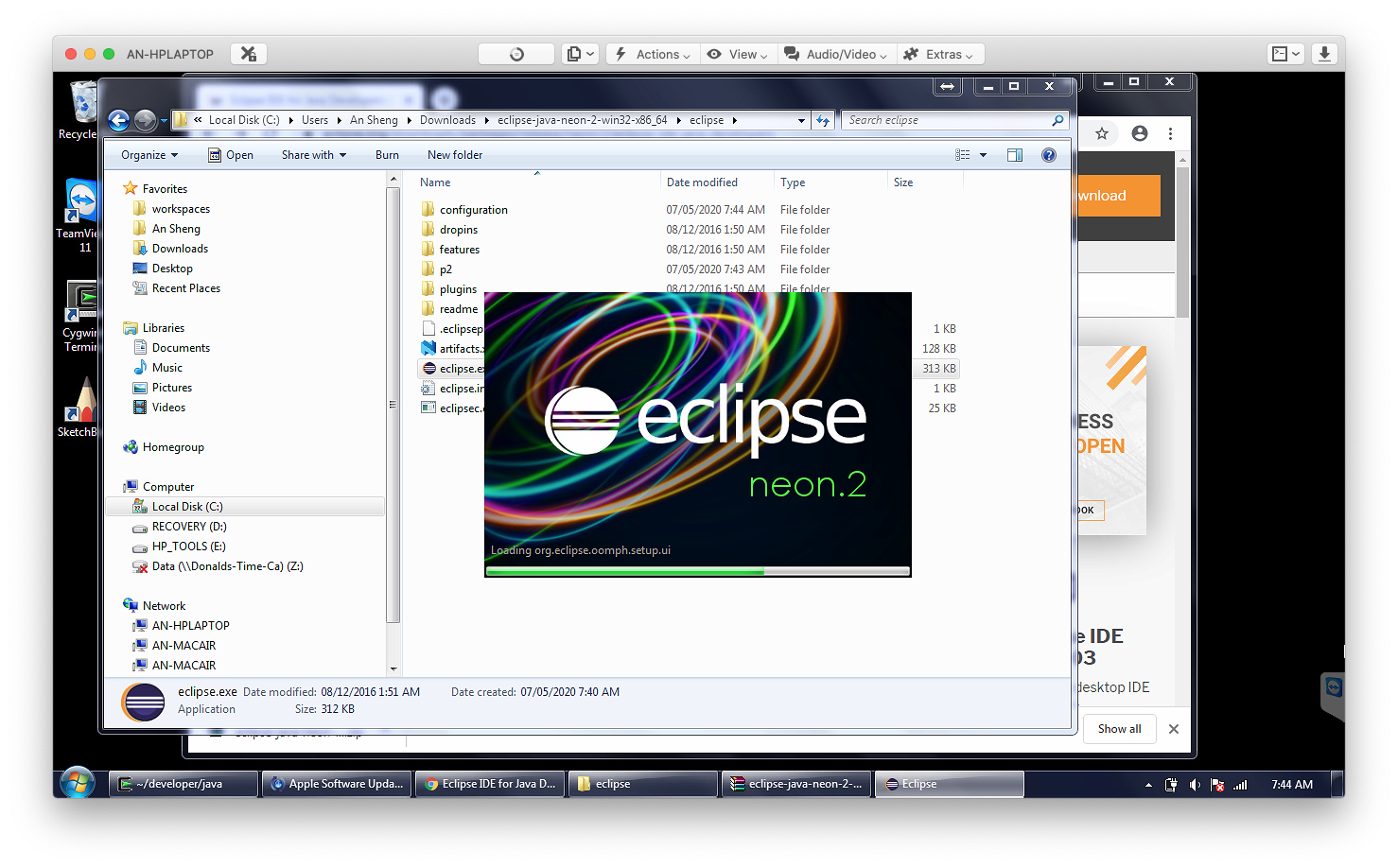Screen dimensions: 1398x868
Task: Click New folder in the toolbar
Action: [455, 155]
